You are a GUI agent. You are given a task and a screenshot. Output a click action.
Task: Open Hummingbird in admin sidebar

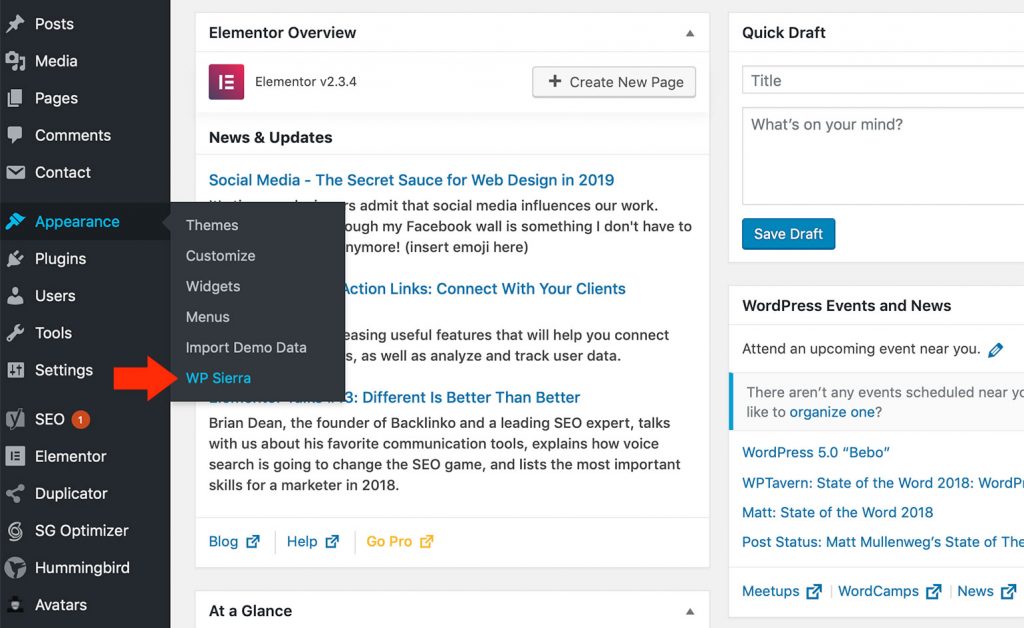(82, 568)
